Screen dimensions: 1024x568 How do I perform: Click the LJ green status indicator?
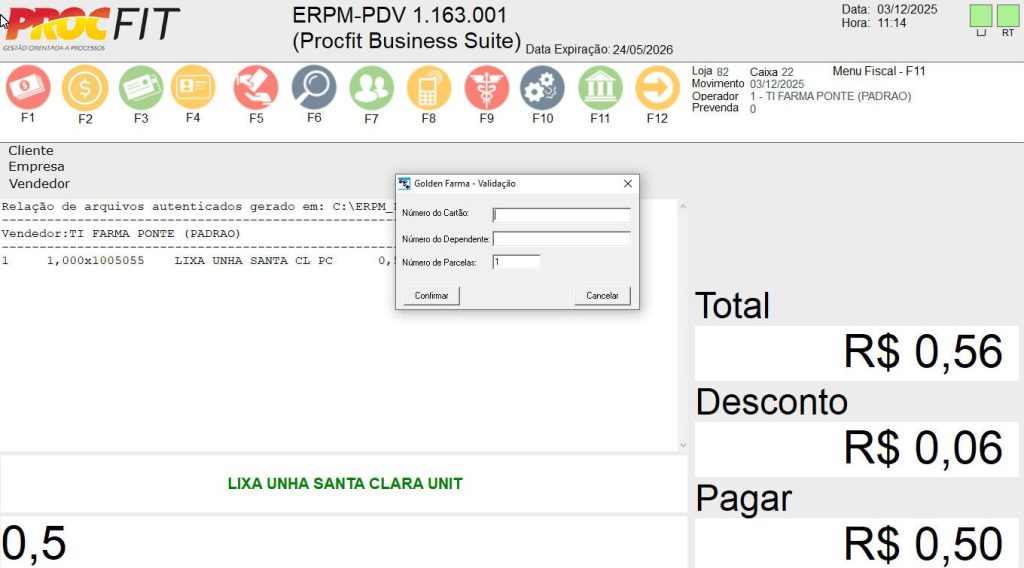(x=981, y=16)
